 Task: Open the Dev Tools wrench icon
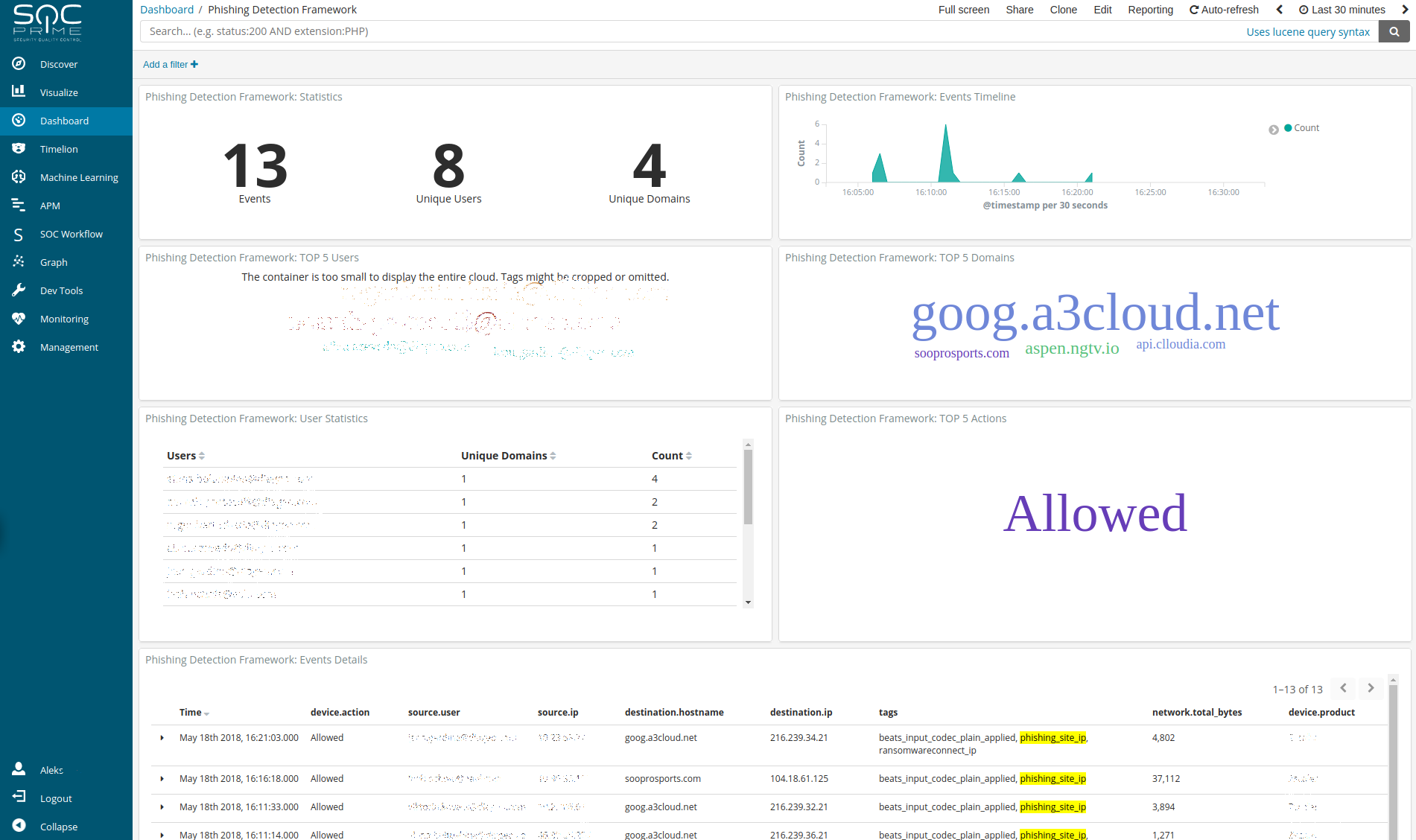tap(19, 290)
